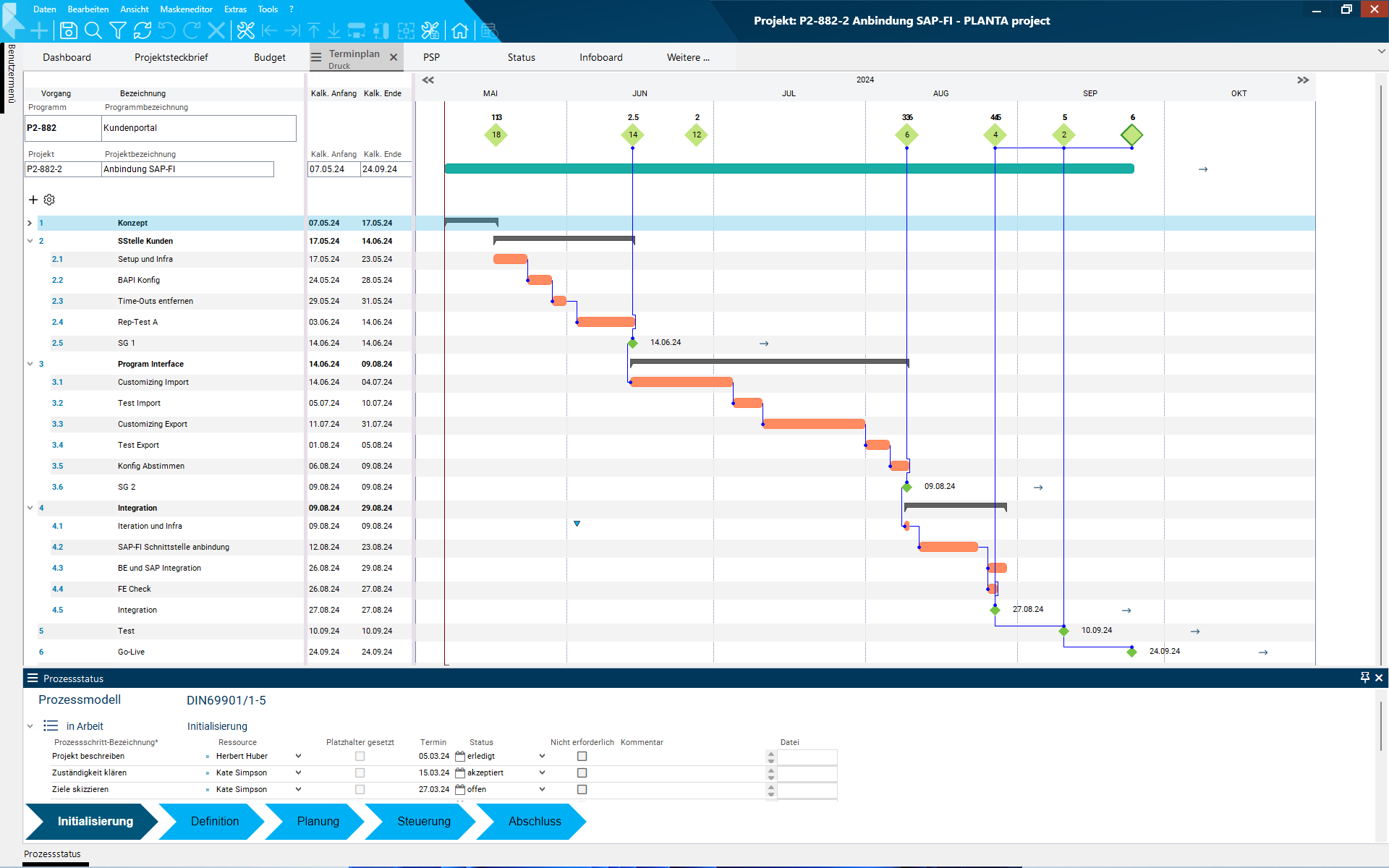
Task: Select the filter funnel icon
Action: [x=117, y=30]
